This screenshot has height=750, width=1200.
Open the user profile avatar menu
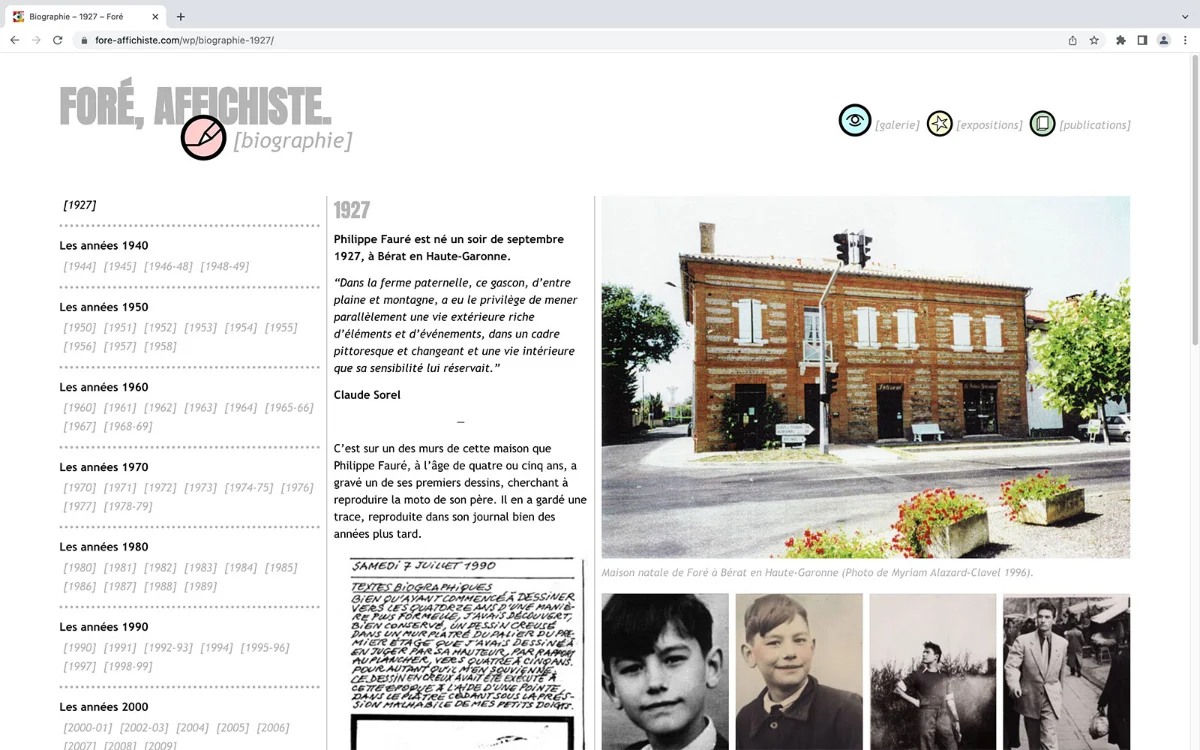1163,40
